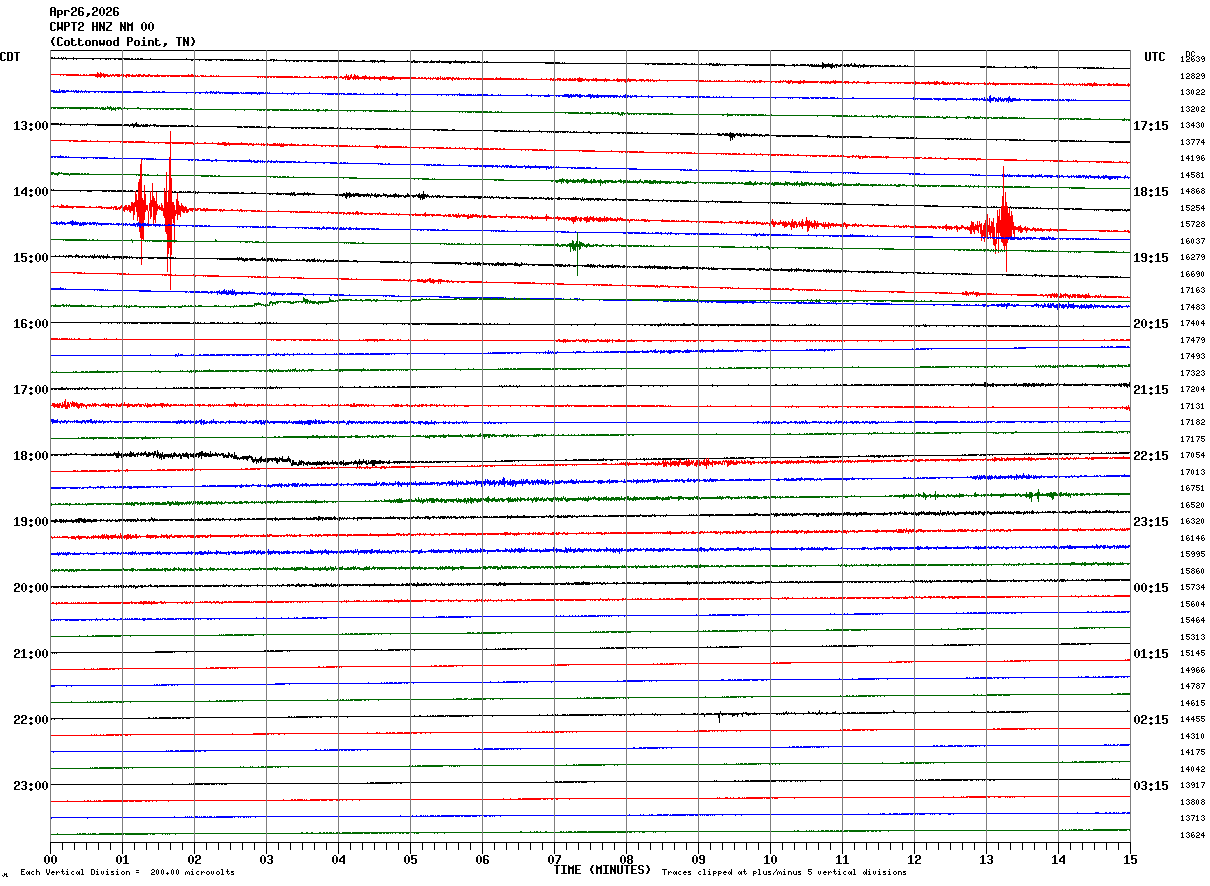Click the DC value 13430

(1192, 126)
